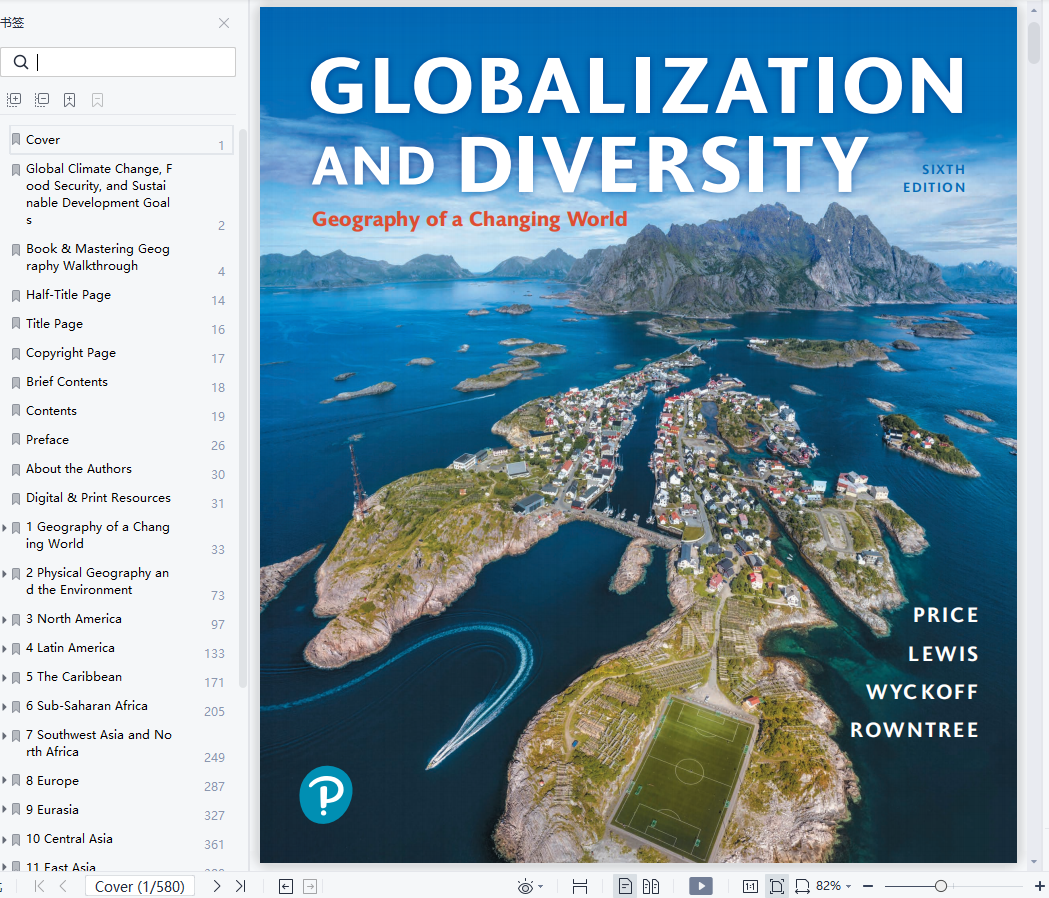
Task: Click page number 361 for Central Asia
Action: tap(214, 844)
